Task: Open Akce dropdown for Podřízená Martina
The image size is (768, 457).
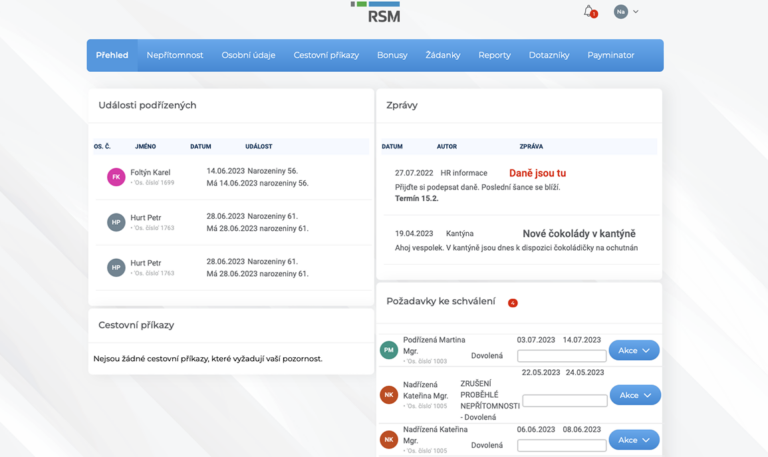Action: pos(634,350)
